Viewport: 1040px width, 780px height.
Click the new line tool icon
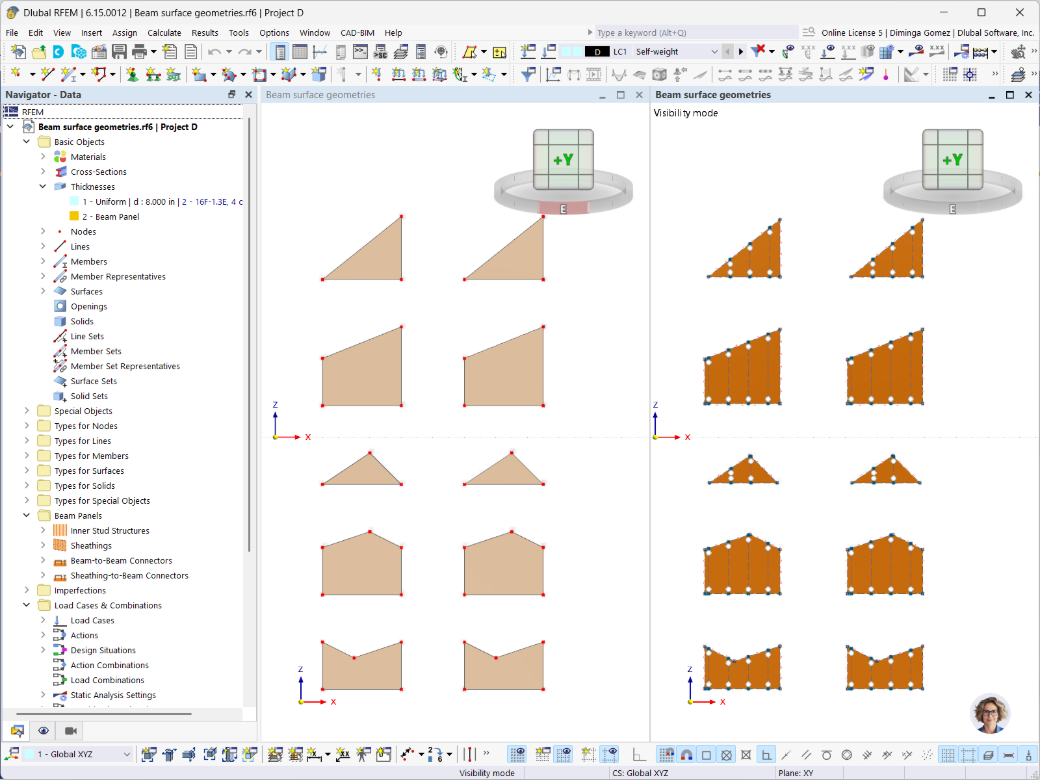47,74
